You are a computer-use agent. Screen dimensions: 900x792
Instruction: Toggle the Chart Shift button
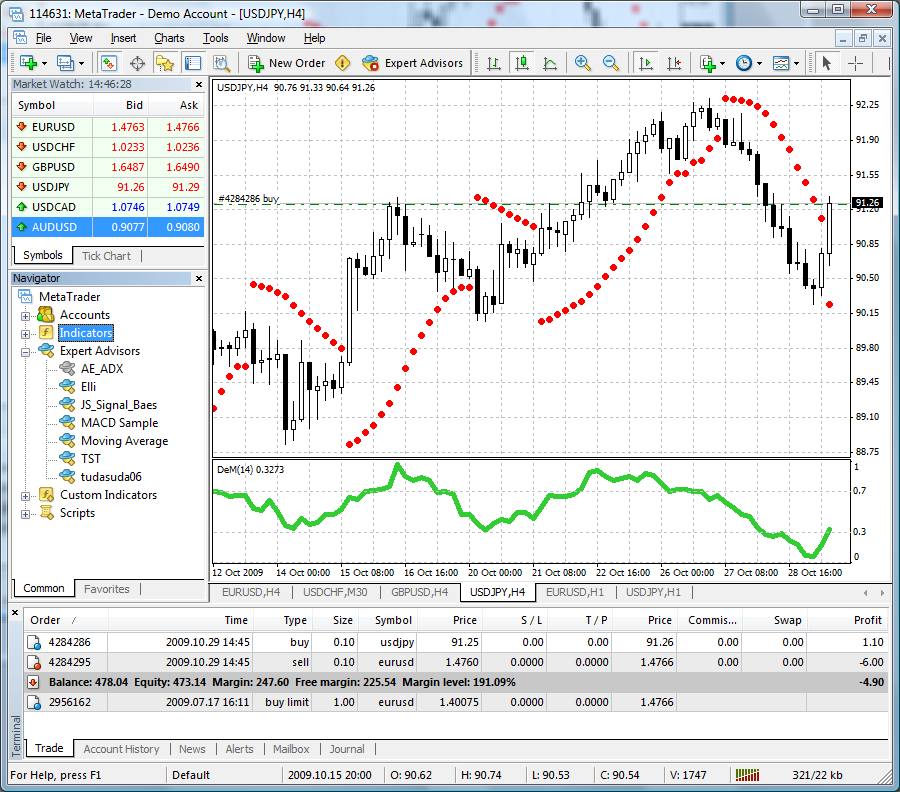674,63
